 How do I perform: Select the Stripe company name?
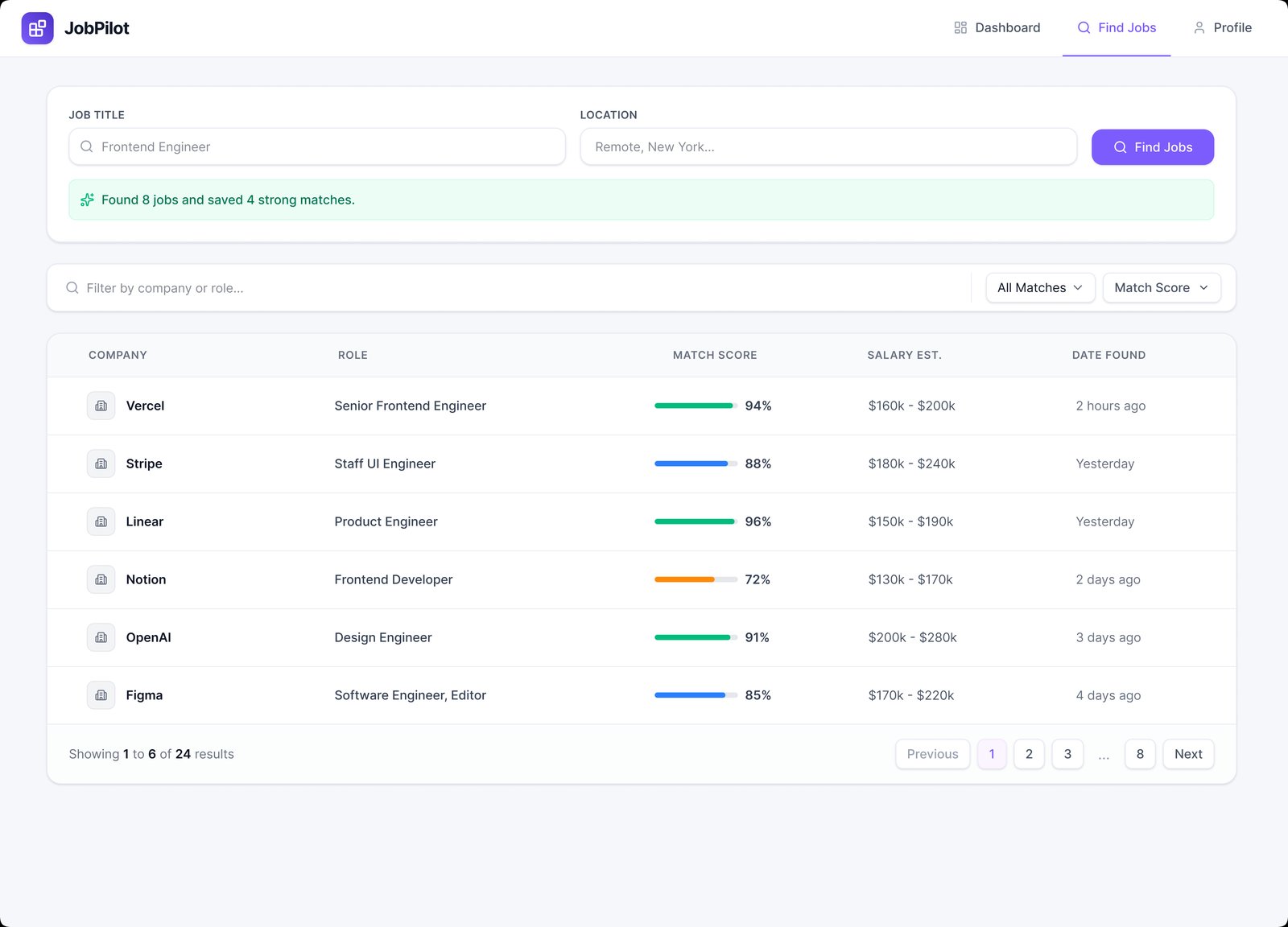click(x=144, y=463)
